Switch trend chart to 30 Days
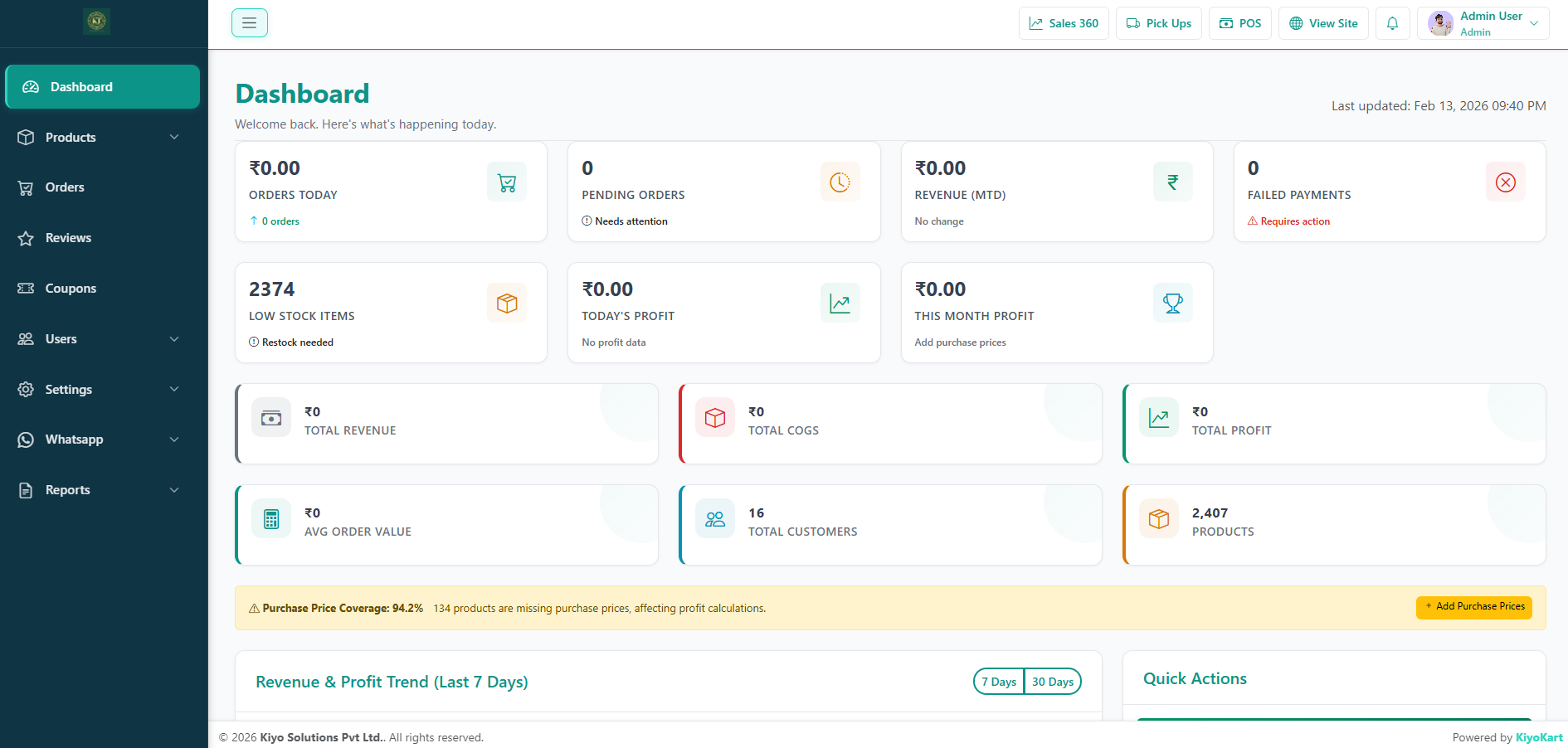Viewport: 1568px width, 748px height. click(x=1052, y=682)
